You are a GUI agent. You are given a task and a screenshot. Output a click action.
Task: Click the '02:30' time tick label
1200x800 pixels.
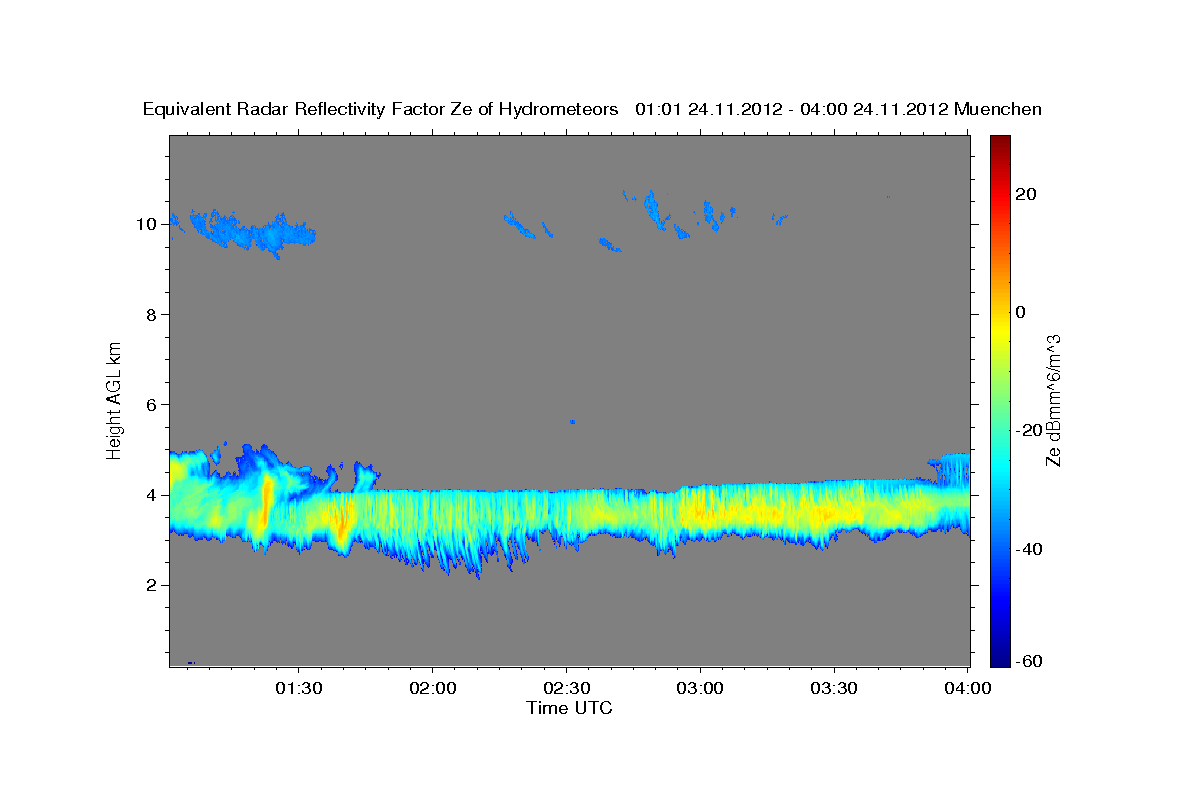(566, 689)
